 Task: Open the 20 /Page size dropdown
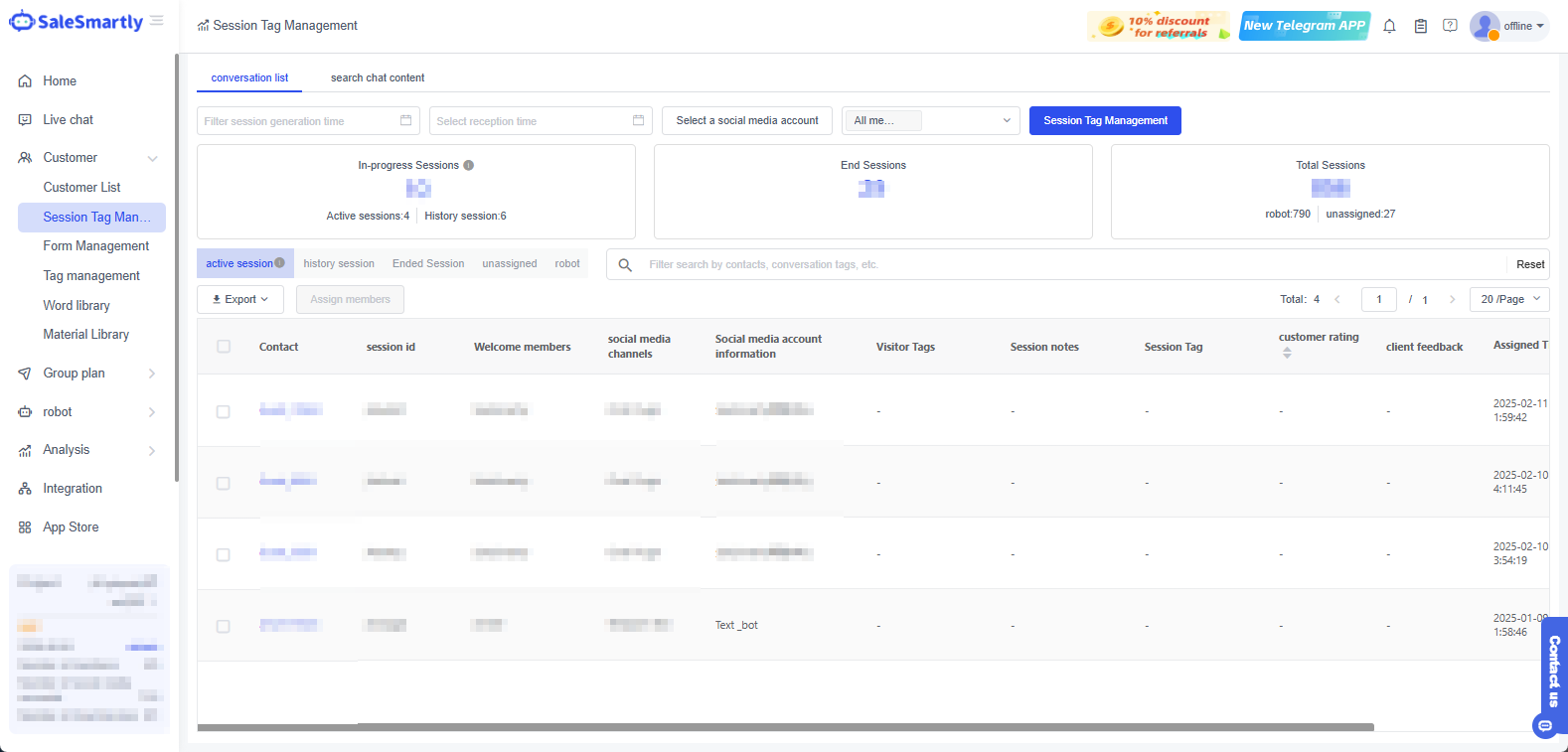tap(1509, 299)
